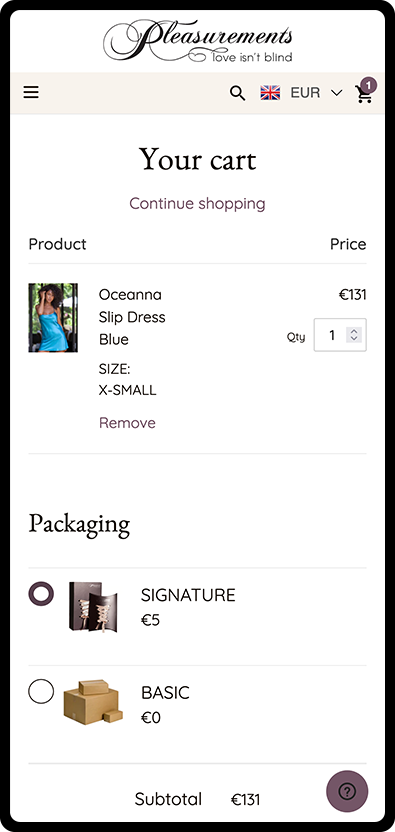The width and height of the screenshot is (395, 832).
Task: Click the cardboard boxes Basic packaging image
Action: (x=93, y=703)
